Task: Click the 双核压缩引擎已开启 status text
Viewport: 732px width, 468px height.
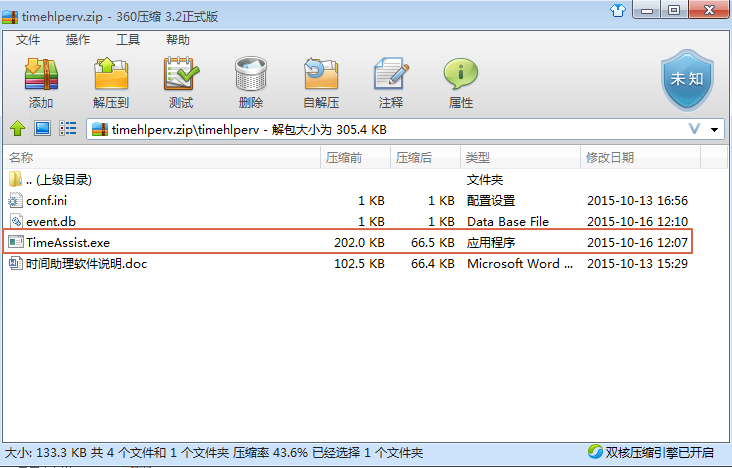Action: click(x=660, y=452)
